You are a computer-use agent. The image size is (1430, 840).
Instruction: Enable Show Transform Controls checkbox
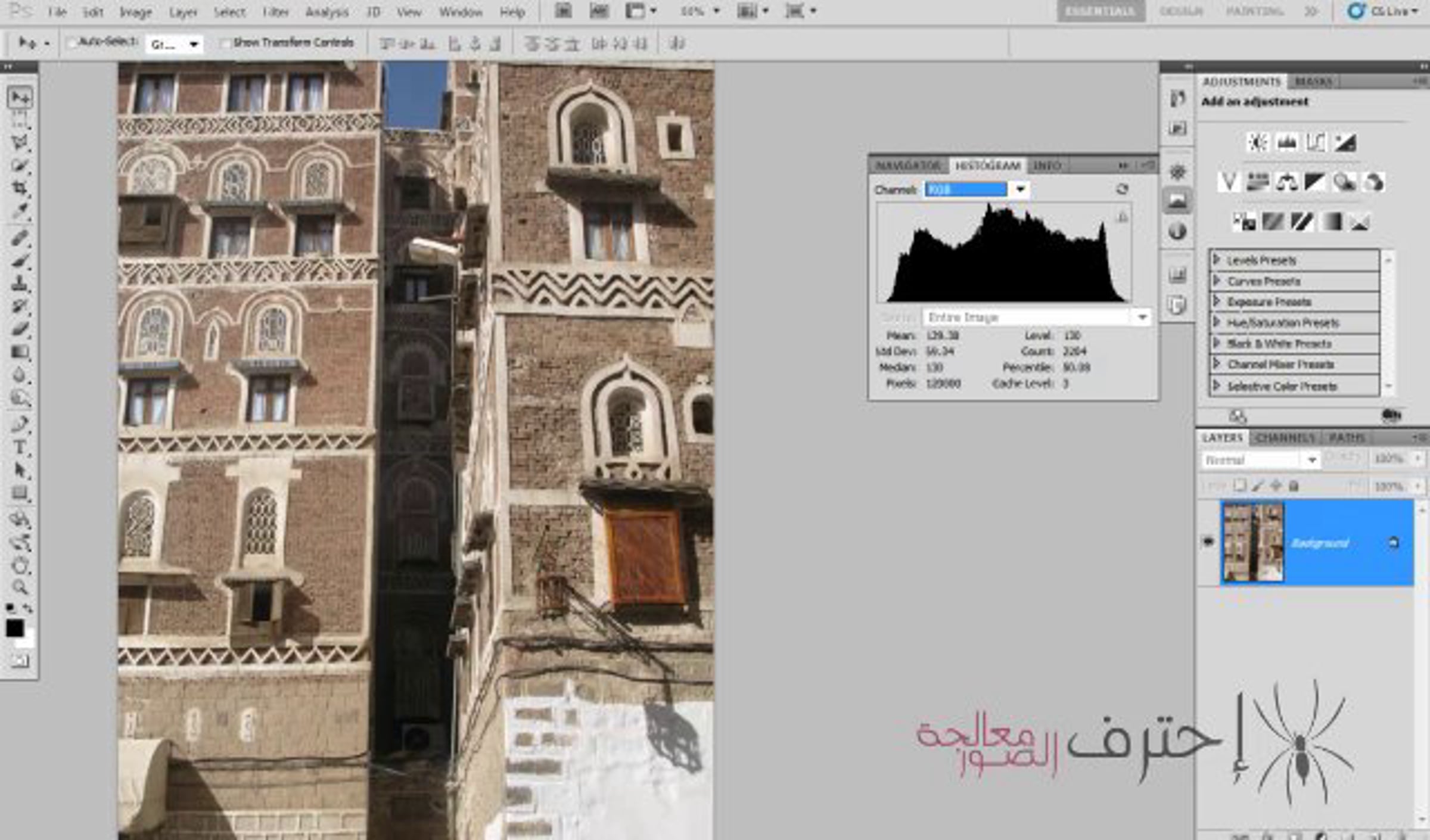point(225,43)
